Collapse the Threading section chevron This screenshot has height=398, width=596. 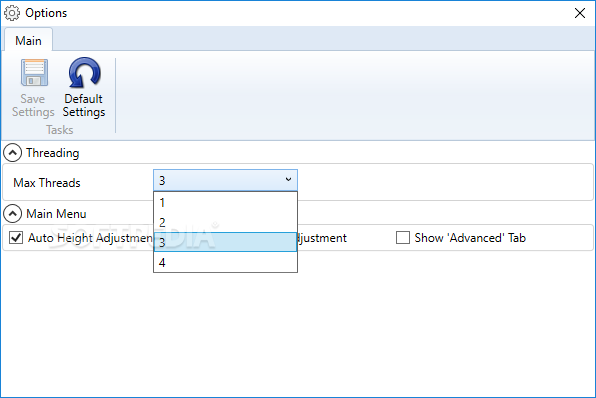click(x=13, y=153)
